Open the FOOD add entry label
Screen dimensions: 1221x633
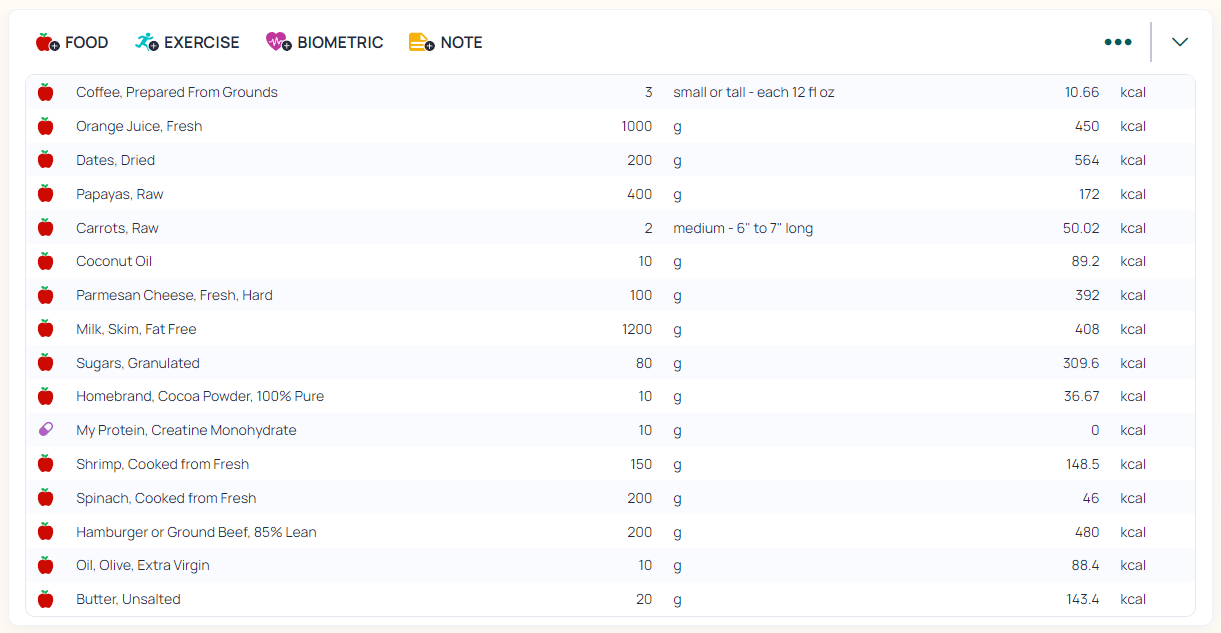86,42
